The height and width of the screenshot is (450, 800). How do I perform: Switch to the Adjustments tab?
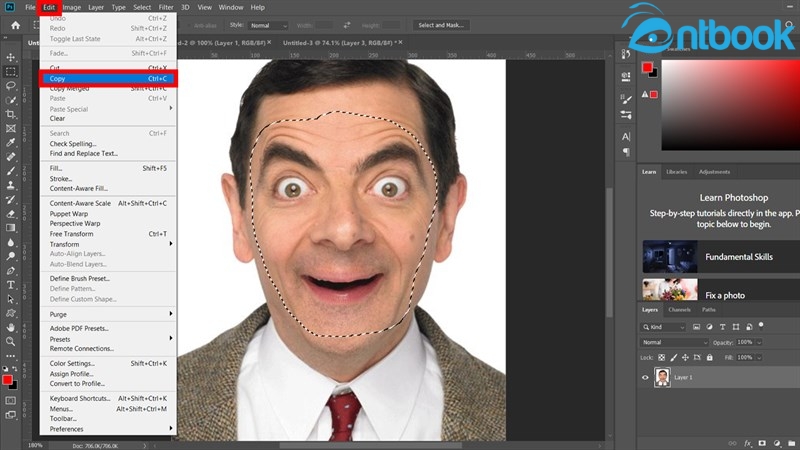click(714, 172)
